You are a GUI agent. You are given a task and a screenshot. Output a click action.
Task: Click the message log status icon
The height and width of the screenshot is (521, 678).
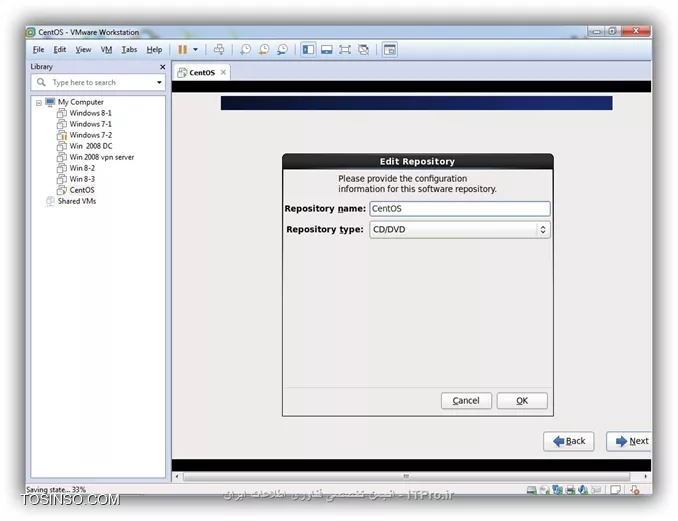[615, 490]
